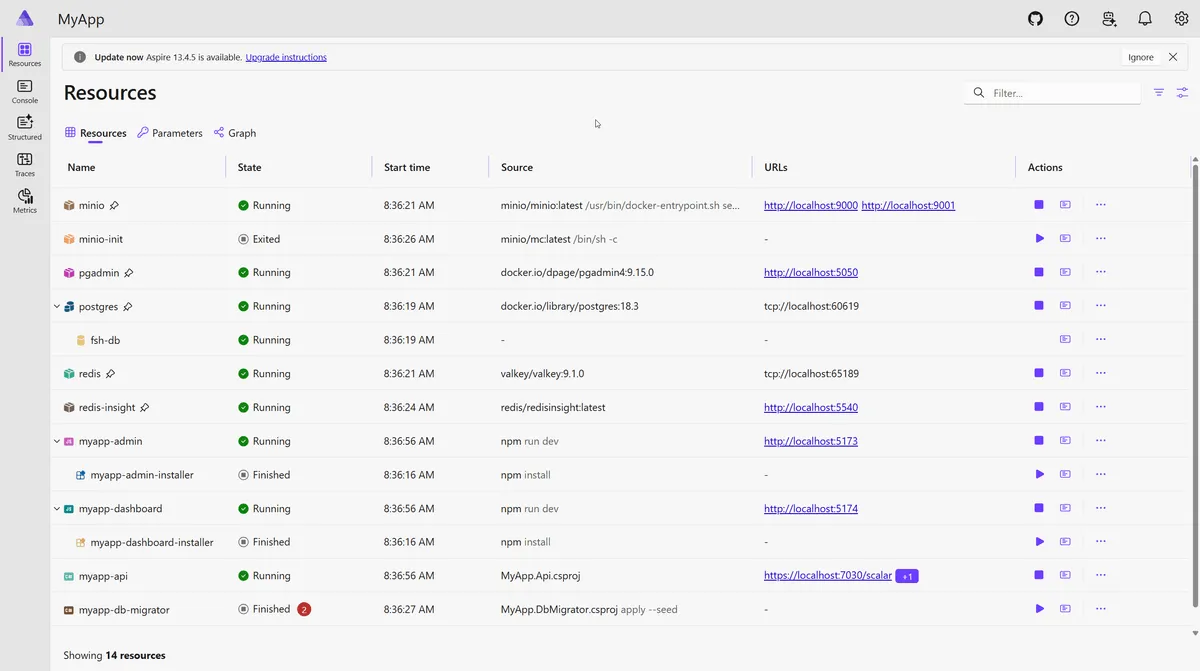This screenshot has height=671, width=1200.
Task: Collapse the myapp-dashboard resource row
Action: coord(57,509)
